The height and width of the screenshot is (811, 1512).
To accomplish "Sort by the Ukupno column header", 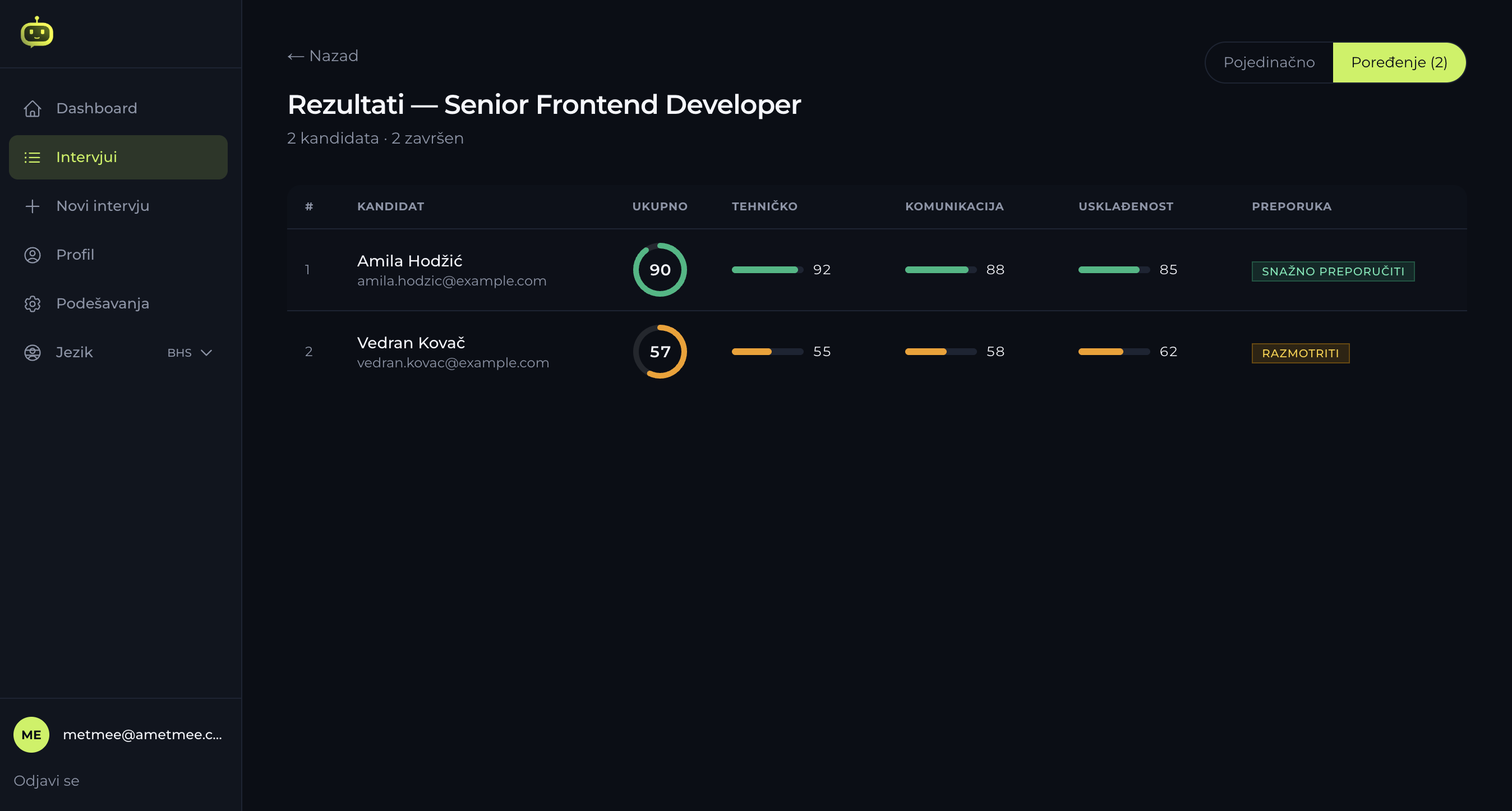I will point(660,206).
